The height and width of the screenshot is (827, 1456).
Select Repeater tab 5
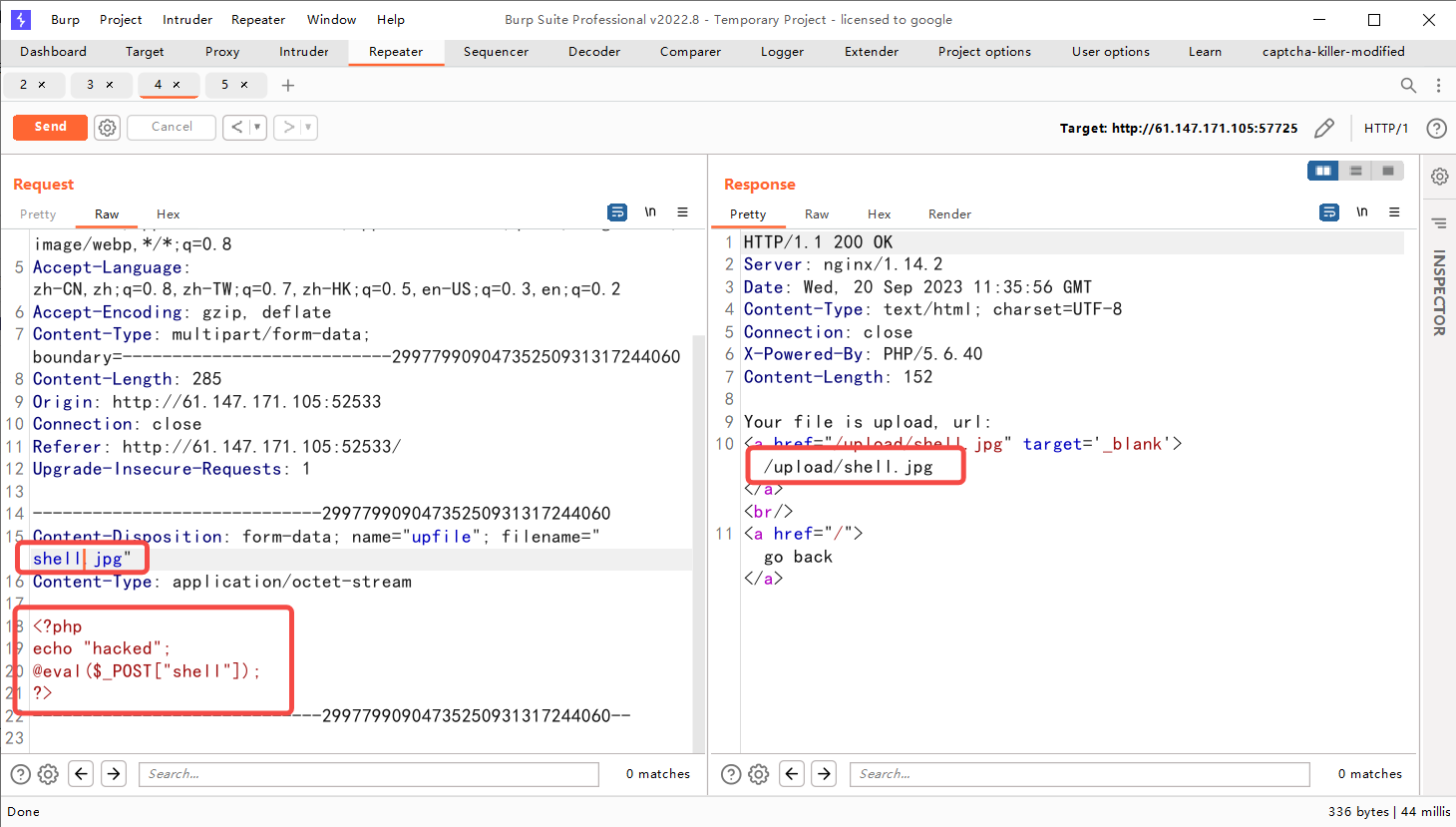(225, 85)
